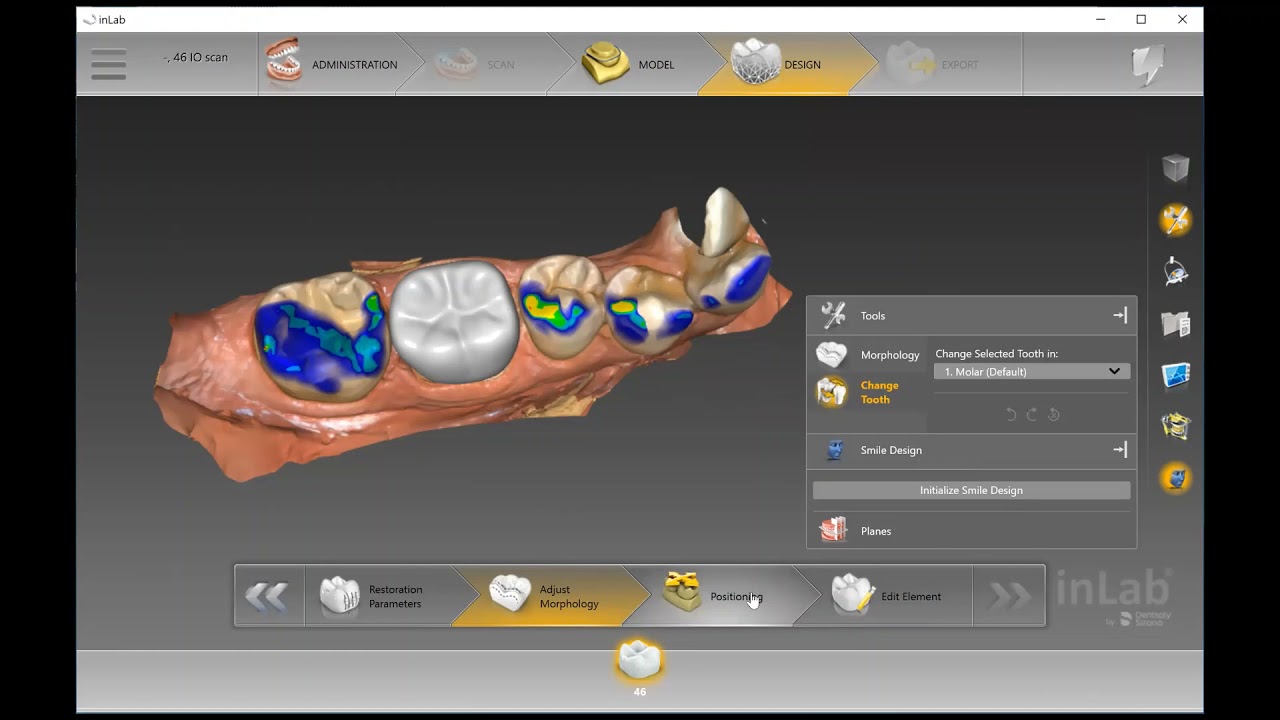The width and height of the screenshot is (1280, 720).
Task: Click the white restoration crown on model
Action: pos(455,320)
